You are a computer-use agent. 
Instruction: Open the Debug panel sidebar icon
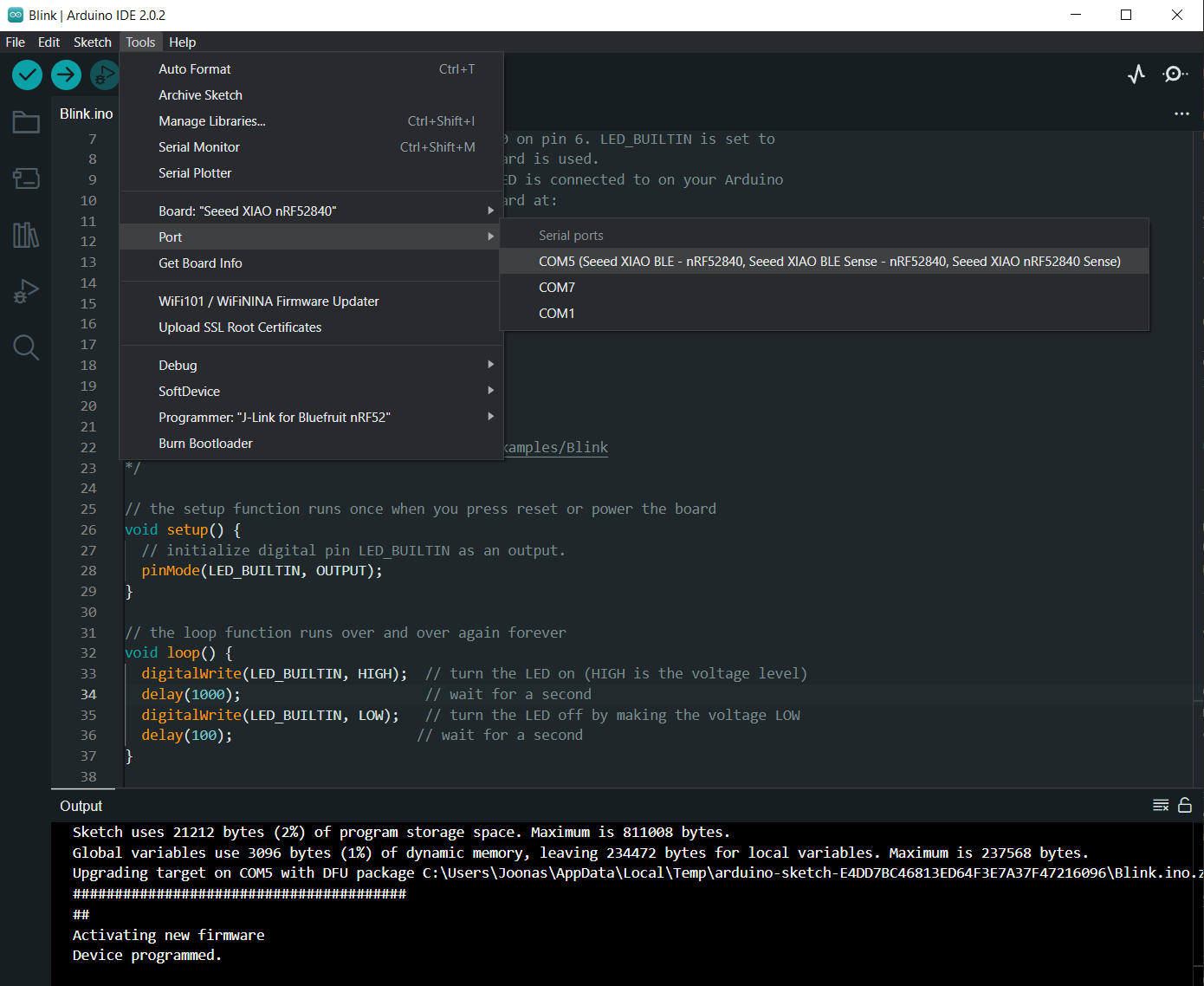coord(26,291)
